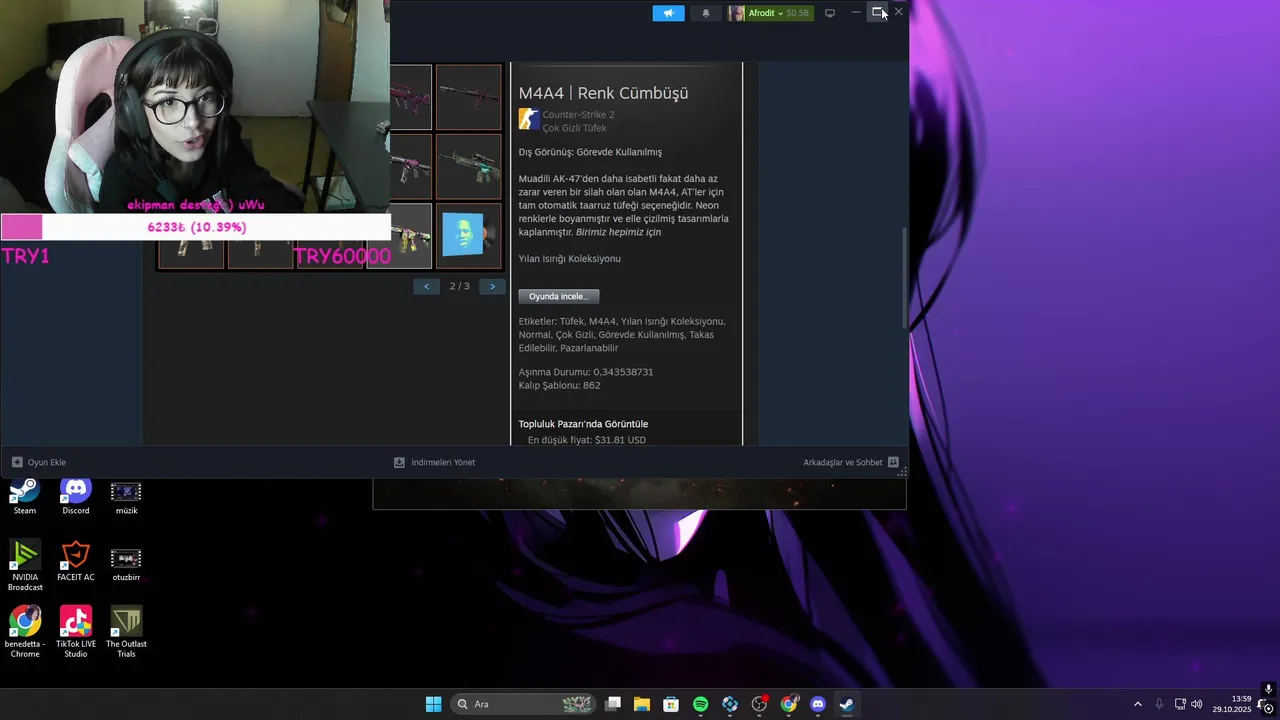Go to next inventory page arrow
This screenshot has width=1280, height=720.
(492, 286)
